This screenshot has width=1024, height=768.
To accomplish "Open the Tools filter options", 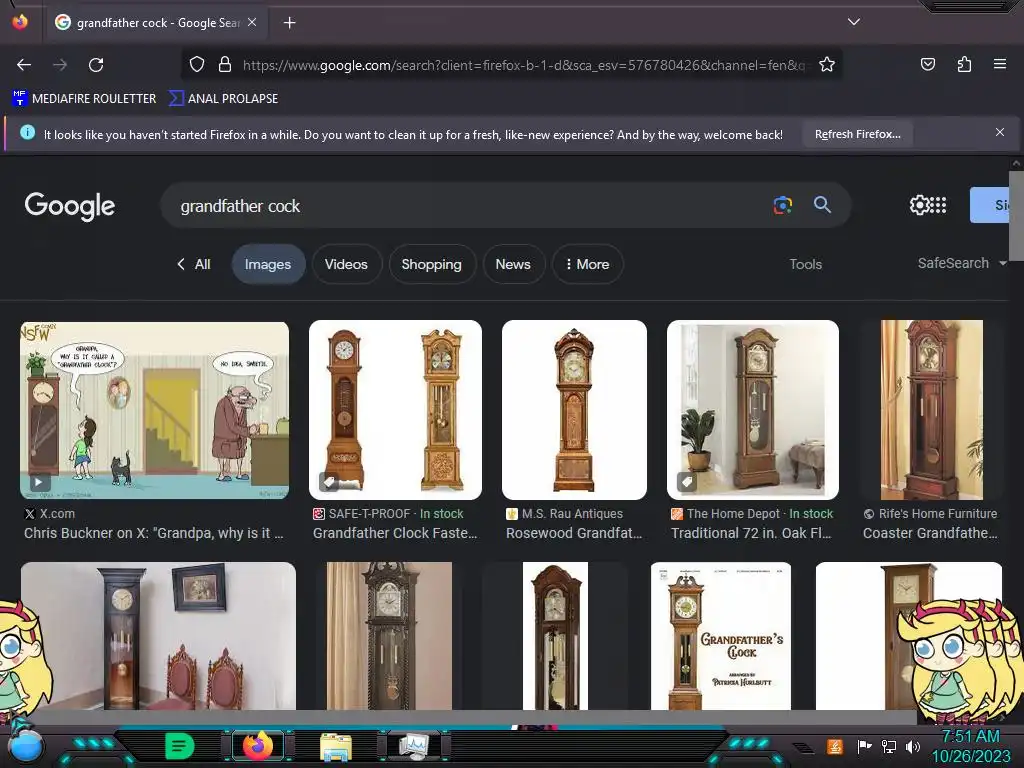I will (x=805, y=264).
